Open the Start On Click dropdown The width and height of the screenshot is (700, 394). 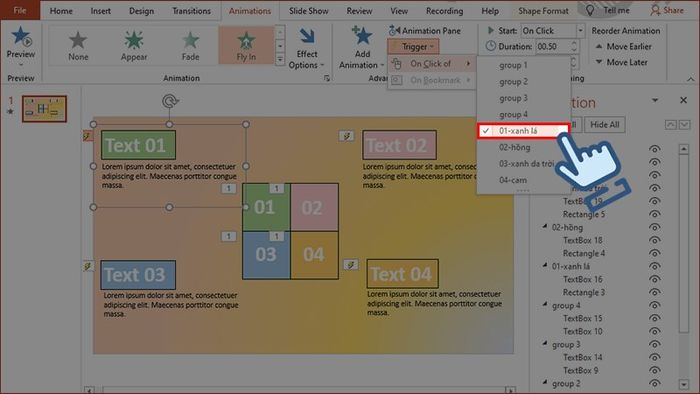tap(580, 31)
